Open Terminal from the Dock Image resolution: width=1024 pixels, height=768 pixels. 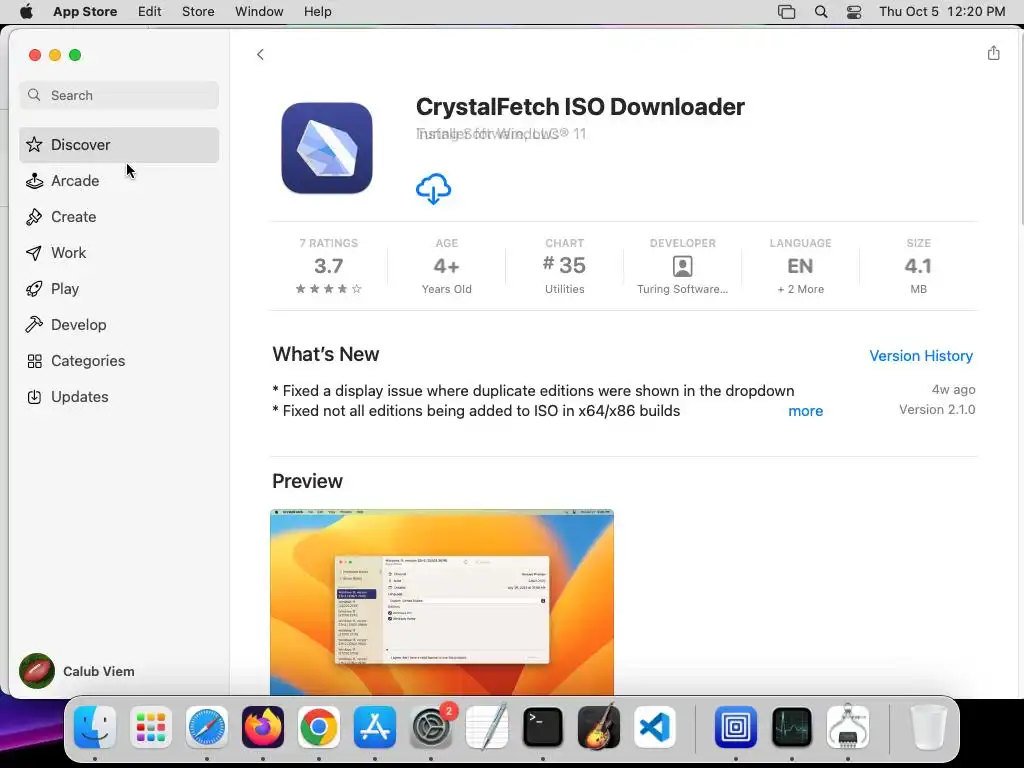coord(543,727)
